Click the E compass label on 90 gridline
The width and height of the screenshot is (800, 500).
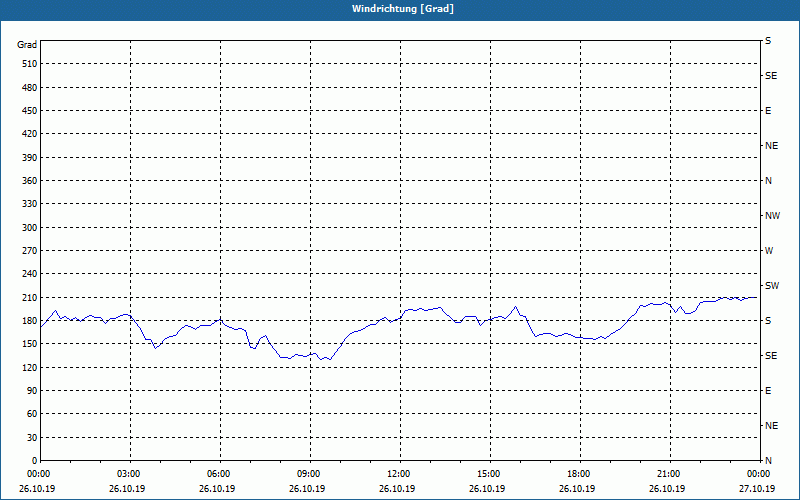point(768,391)
